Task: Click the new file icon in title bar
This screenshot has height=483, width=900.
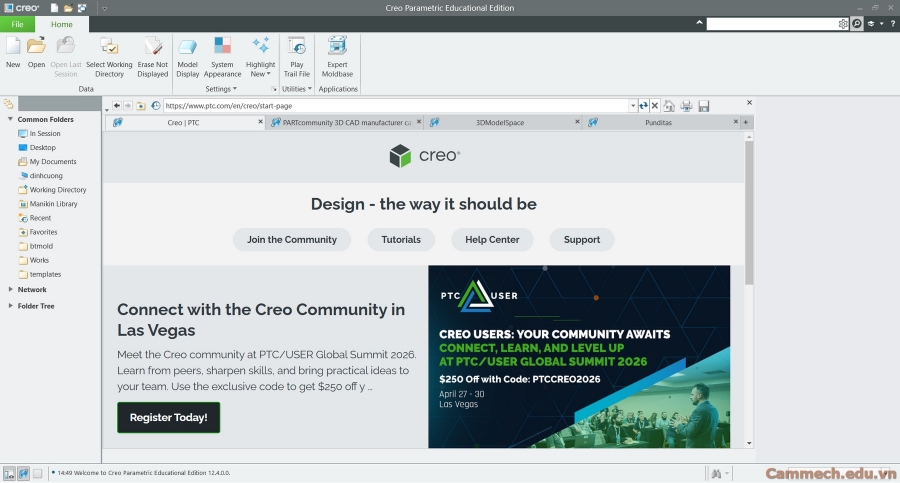Action: point(54,8)
